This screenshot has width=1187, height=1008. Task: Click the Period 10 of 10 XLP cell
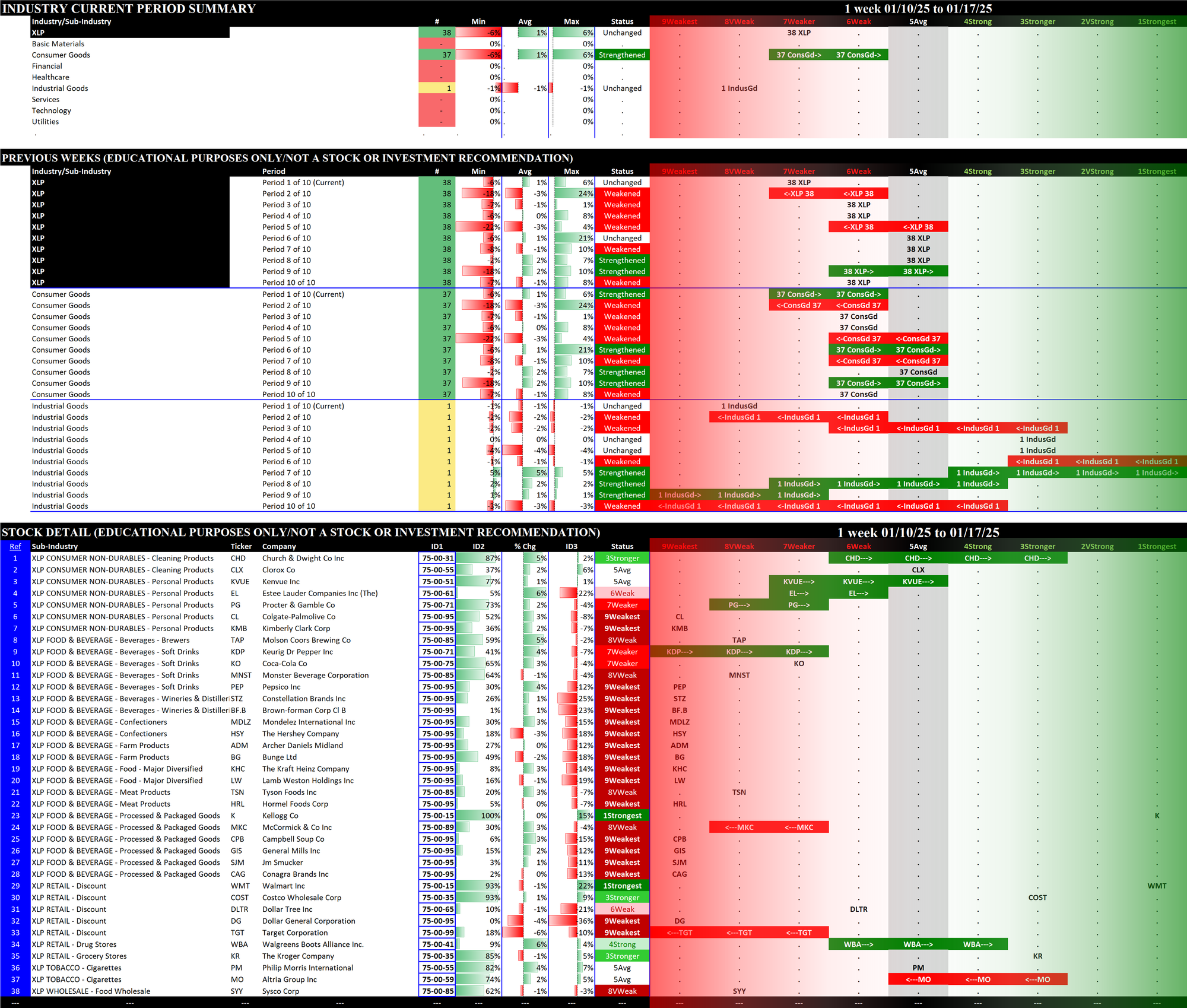[288, 283]
